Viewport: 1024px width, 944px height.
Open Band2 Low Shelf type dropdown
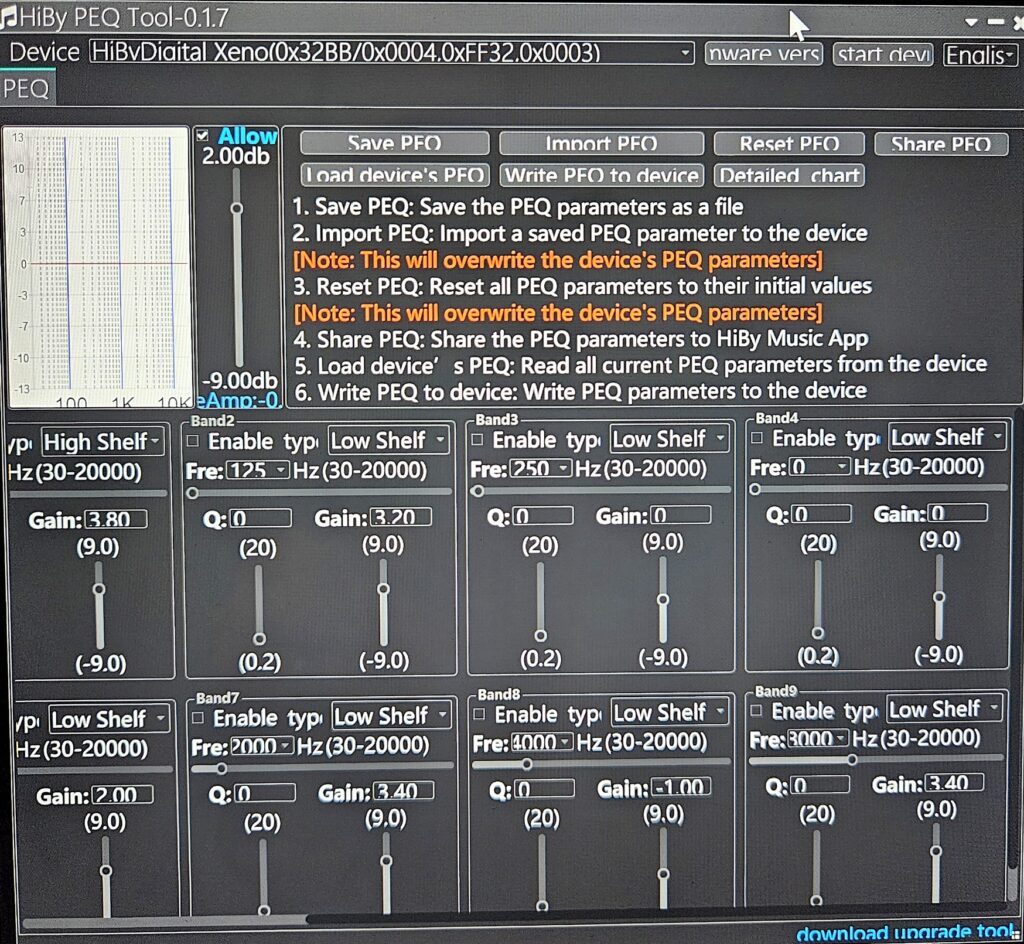[389, 441]
